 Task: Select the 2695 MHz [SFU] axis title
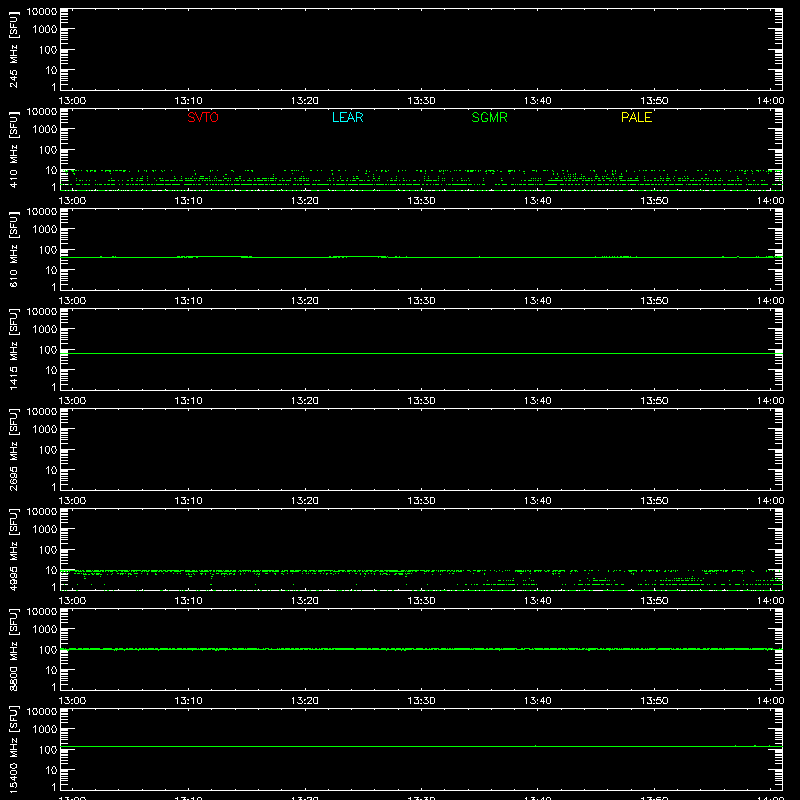coord(14,449)
